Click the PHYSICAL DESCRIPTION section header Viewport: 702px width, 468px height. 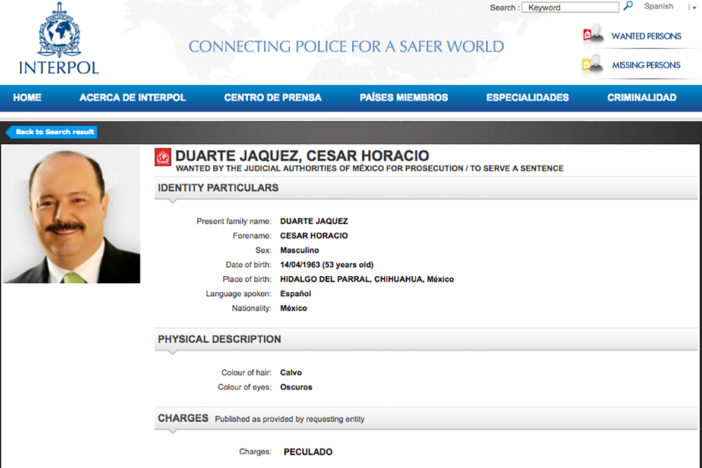[x=219, y=339]
